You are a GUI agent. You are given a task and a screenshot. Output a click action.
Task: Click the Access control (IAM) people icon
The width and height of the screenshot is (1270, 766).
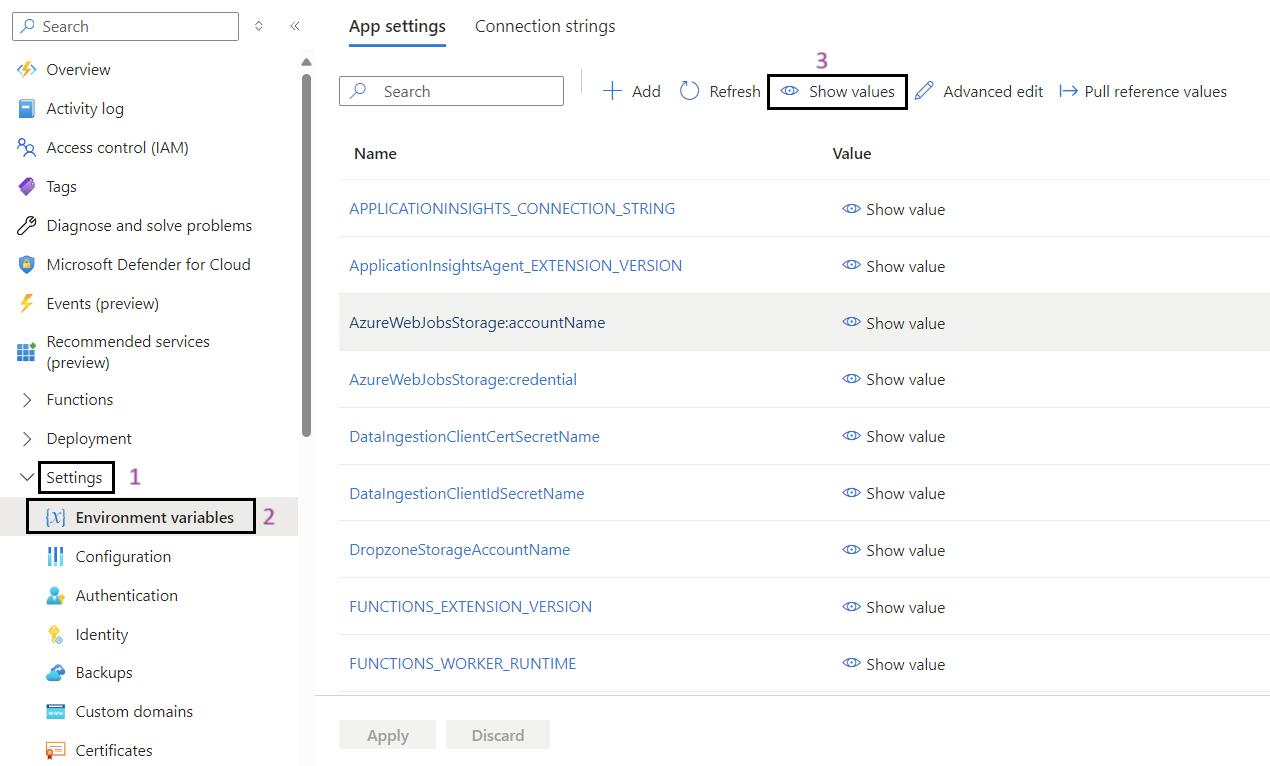[27, 147]
